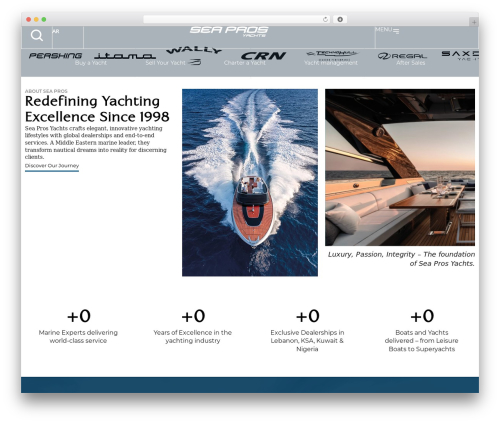Viewport: 500px width, 423px height.
Task: Switch language with the AR link
Action: tap(56, 31)
